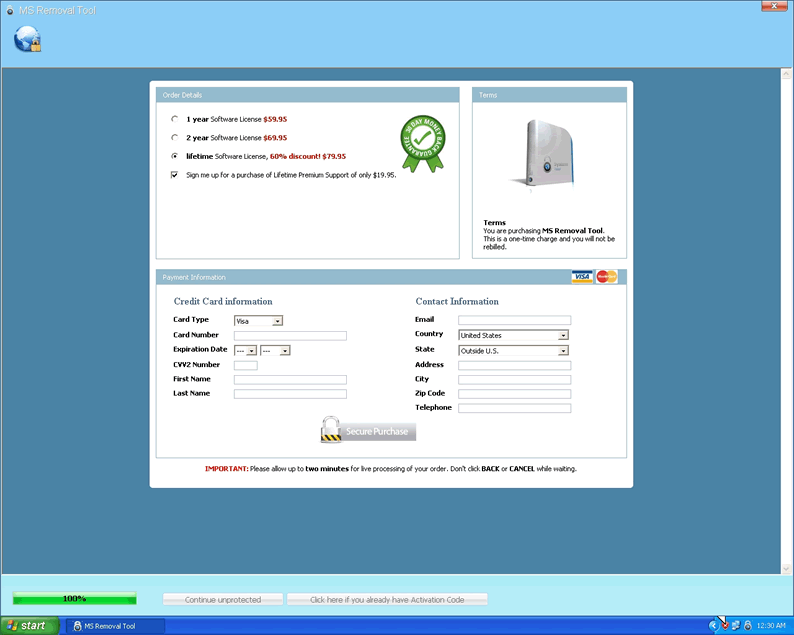Click the MasterCard logo
This screenshot has width=794, height=635.
pos(607,277)
